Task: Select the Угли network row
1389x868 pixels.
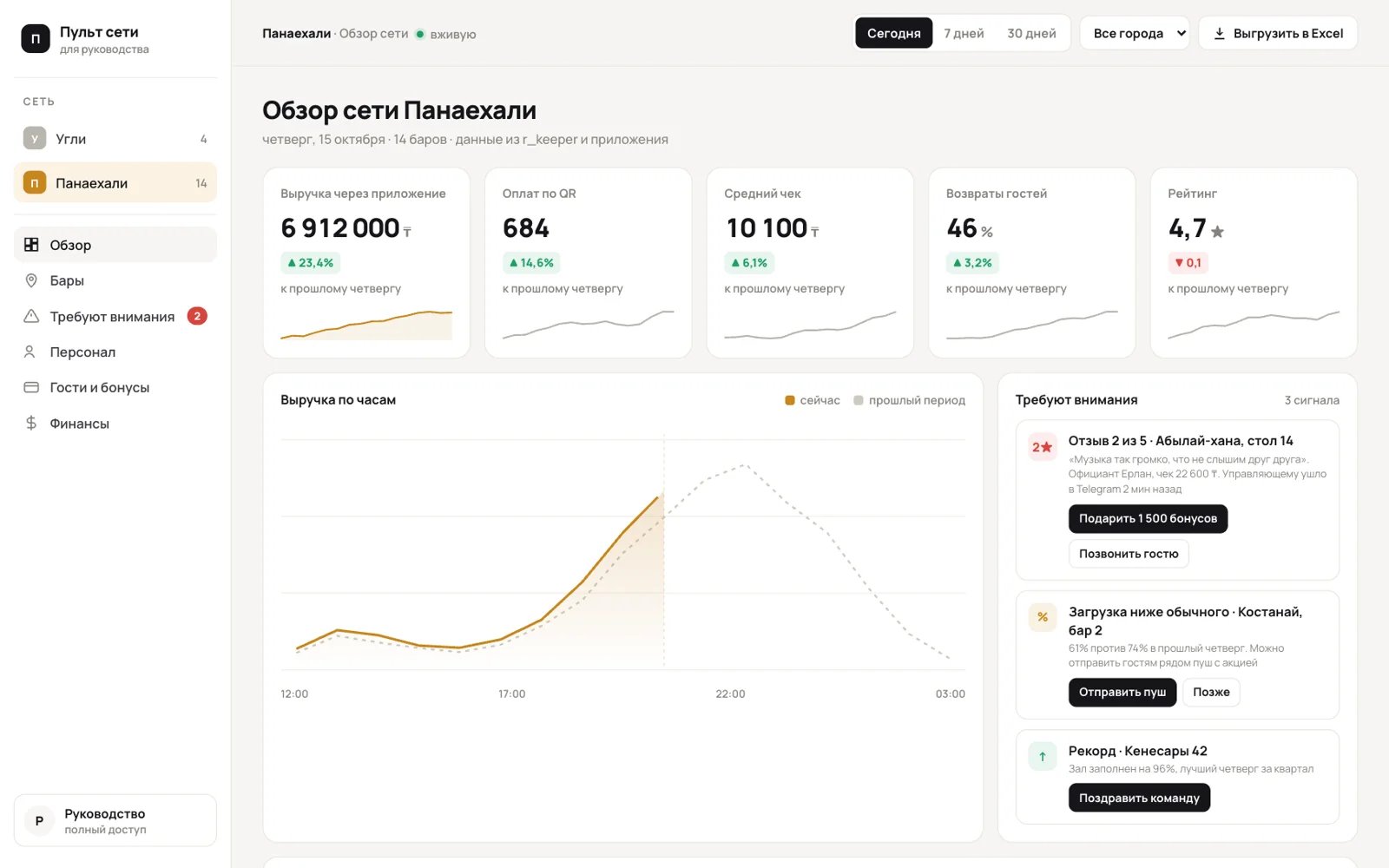Action: click(115, 138)
